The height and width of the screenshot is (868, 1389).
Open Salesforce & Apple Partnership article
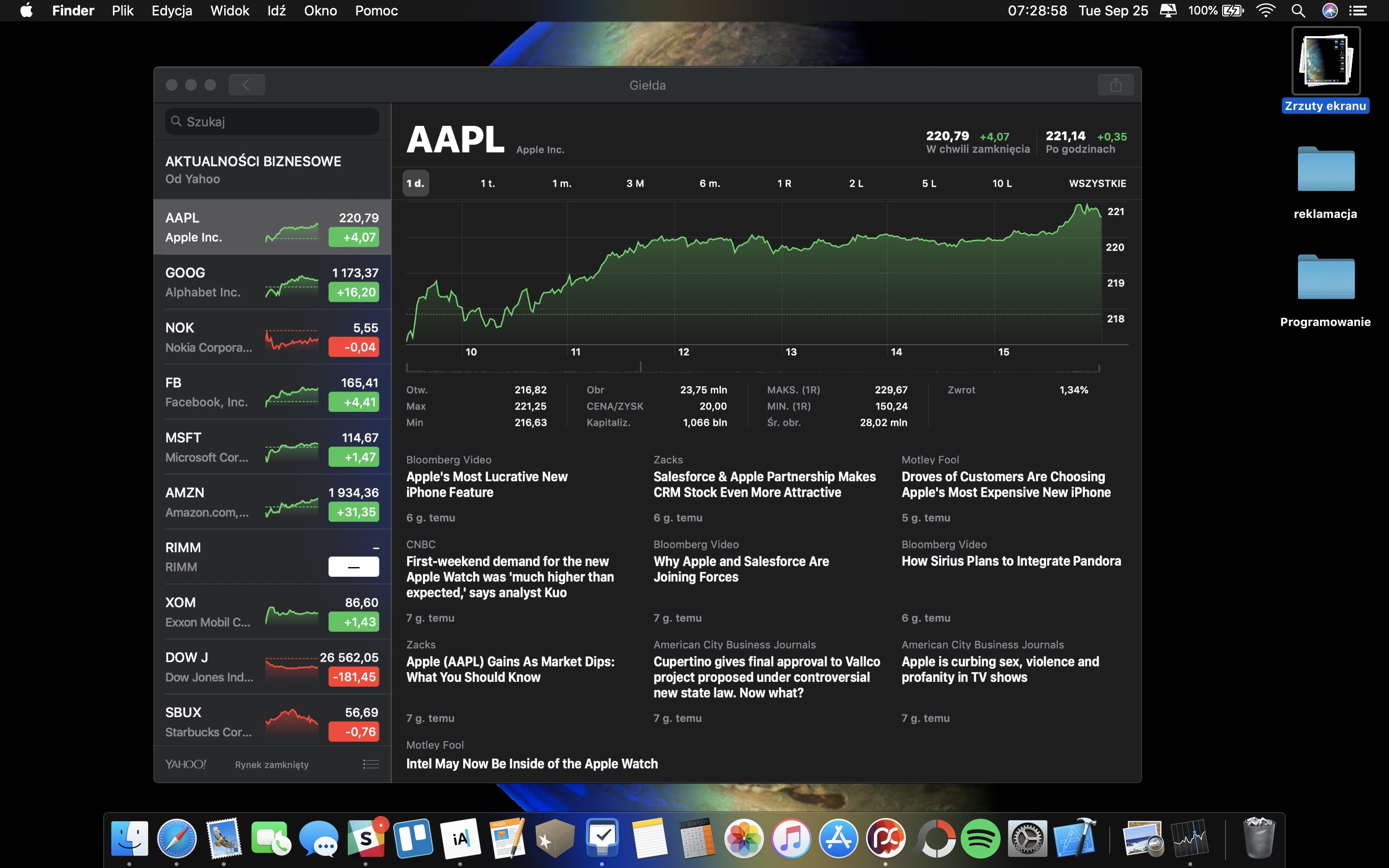[x=764, y=485]
